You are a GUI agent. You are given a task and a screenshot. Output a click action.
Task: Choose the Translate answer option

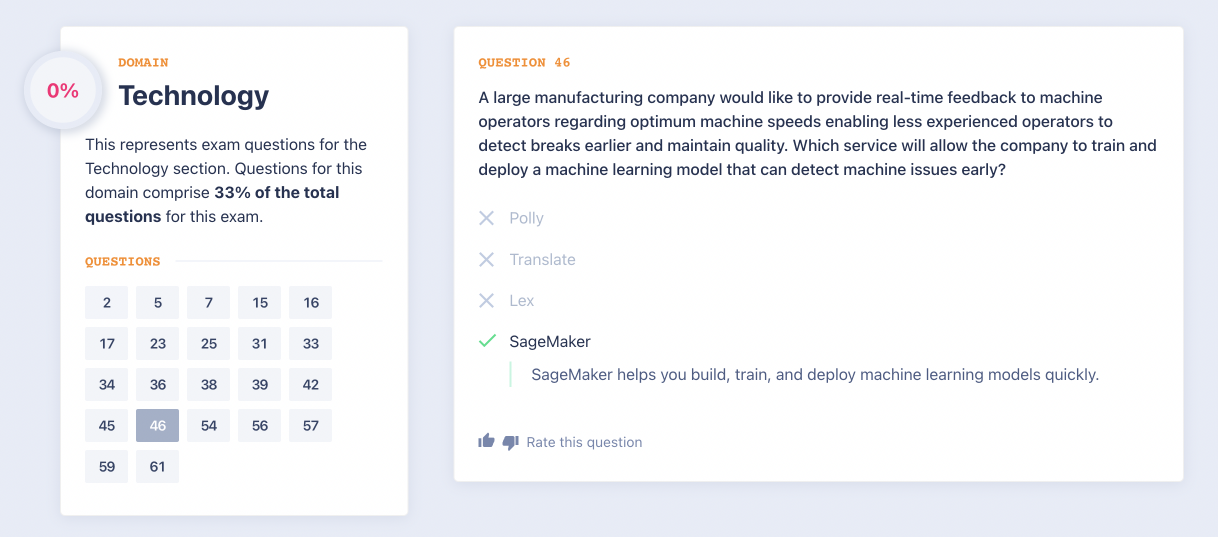tap(542, 259)
